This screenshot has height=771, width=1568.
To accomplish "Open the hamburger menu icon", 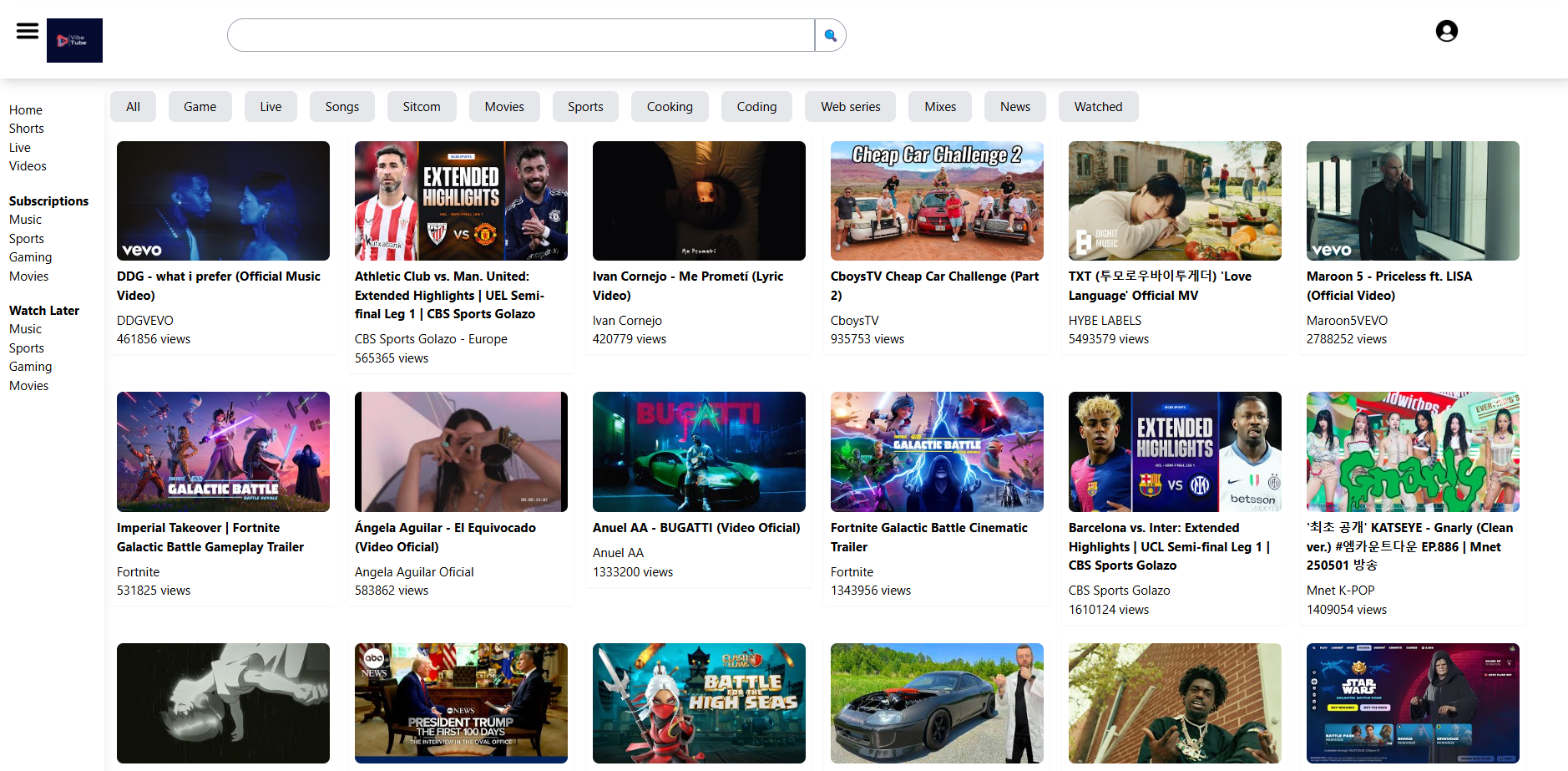I will [x=28, y=31].
